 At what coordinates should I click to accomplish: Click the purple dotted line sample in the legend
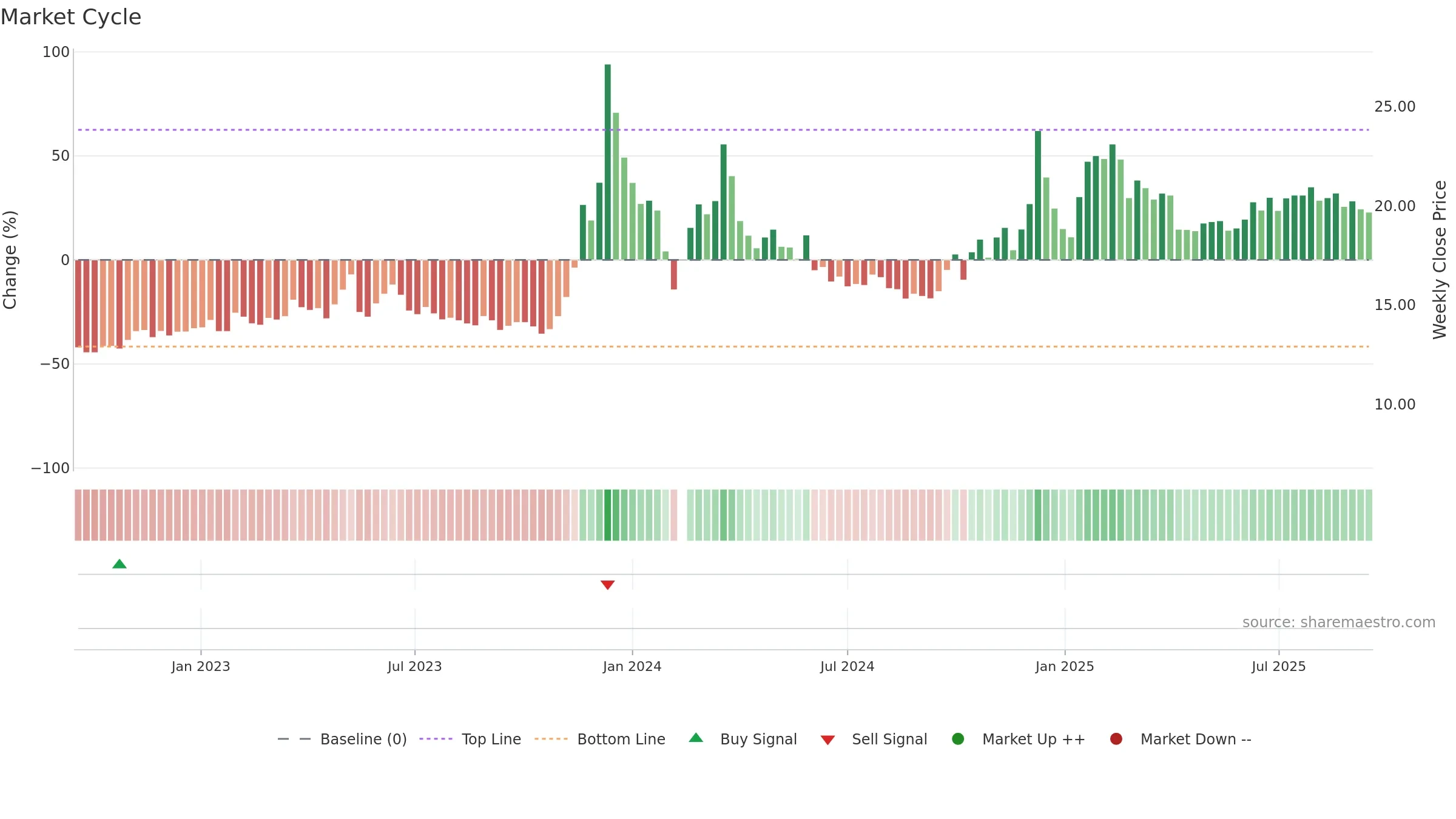436,739
